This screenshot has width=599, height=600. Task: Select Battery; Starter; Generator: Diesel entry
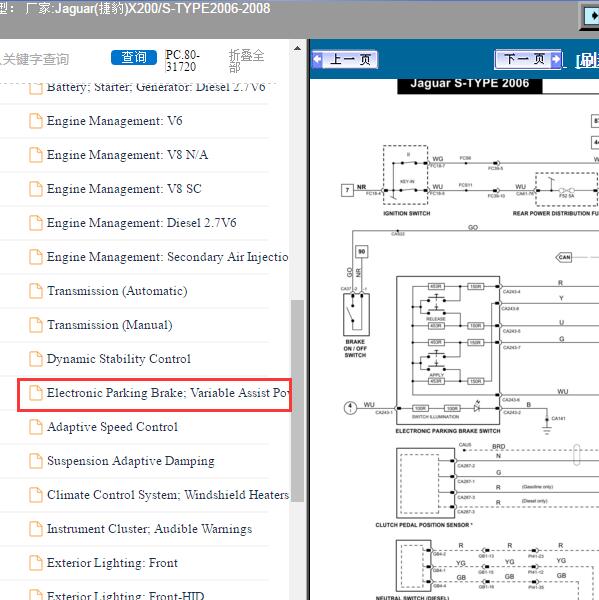pos(156,87)
